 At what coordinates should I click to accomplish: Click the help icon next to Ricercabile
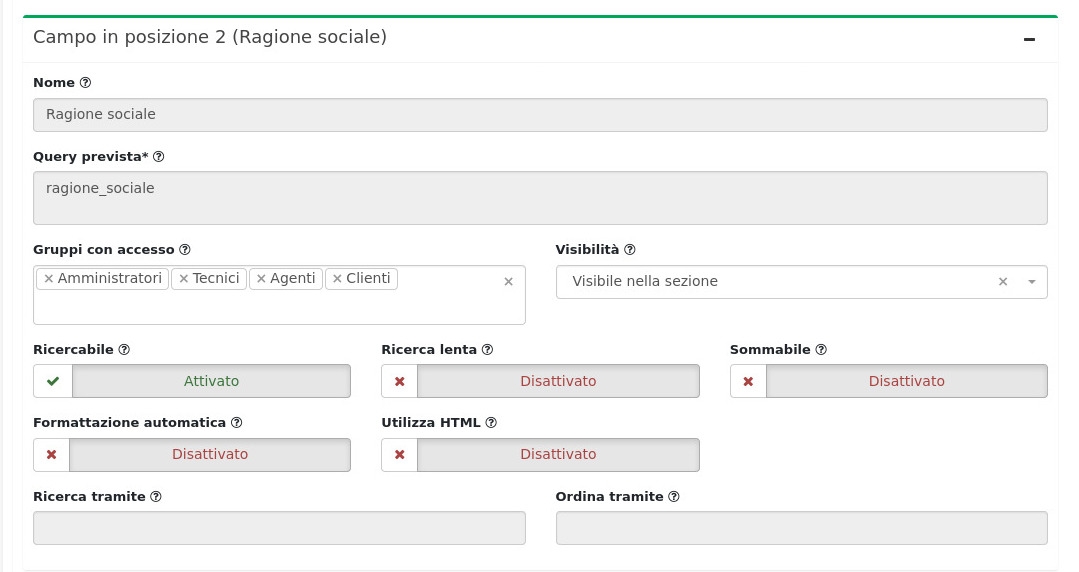point(124,350)
